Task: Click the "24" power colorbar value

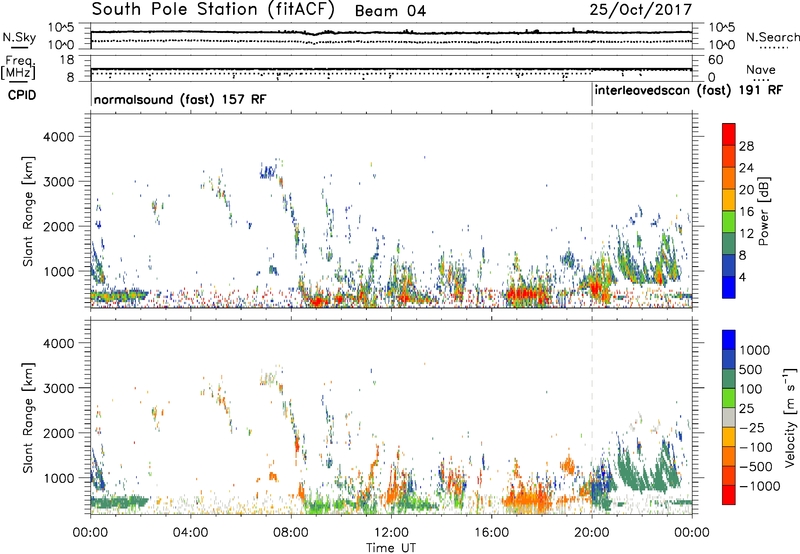Action: [746, 168]
